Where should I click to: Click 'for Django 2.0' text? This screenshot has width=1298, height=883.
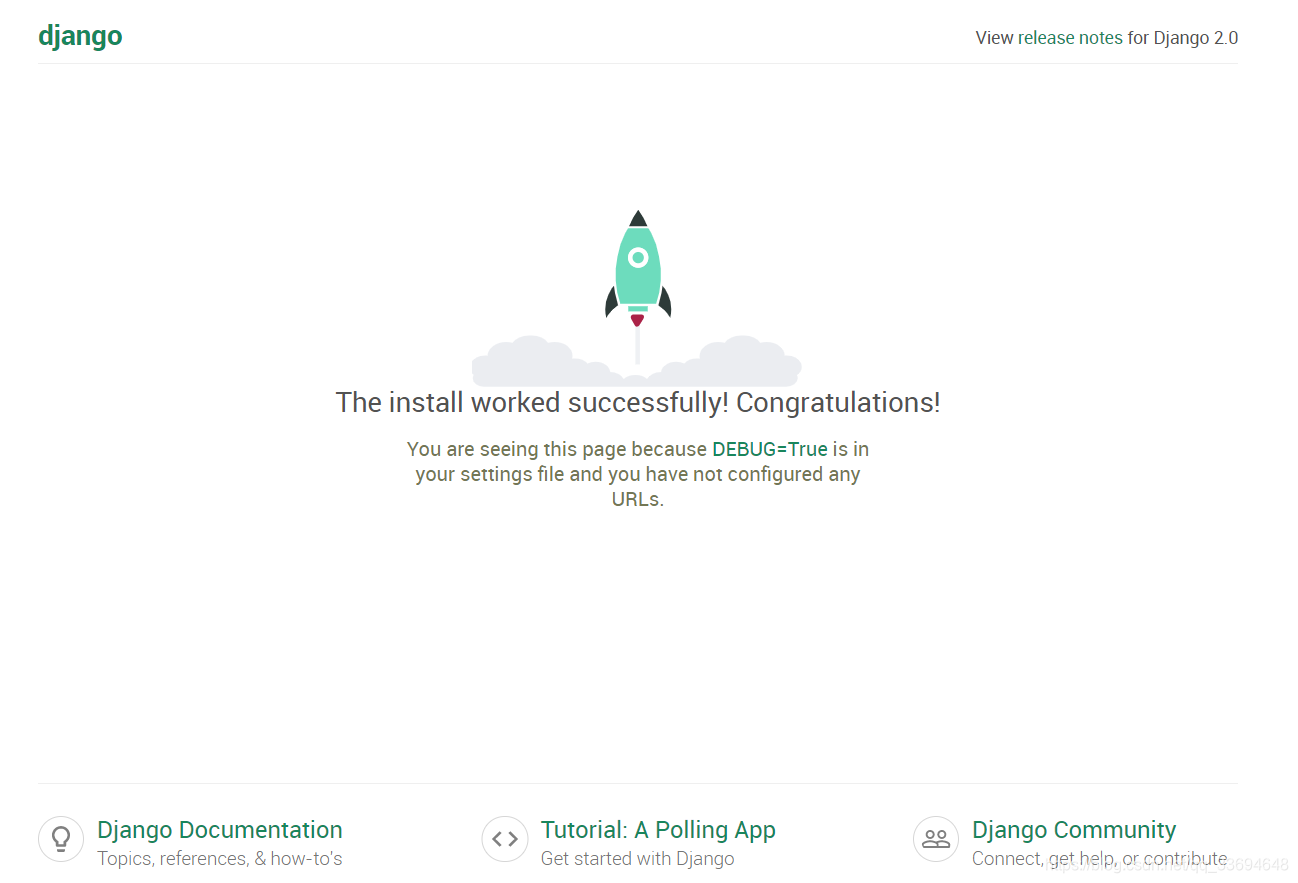click(1183, 38)
